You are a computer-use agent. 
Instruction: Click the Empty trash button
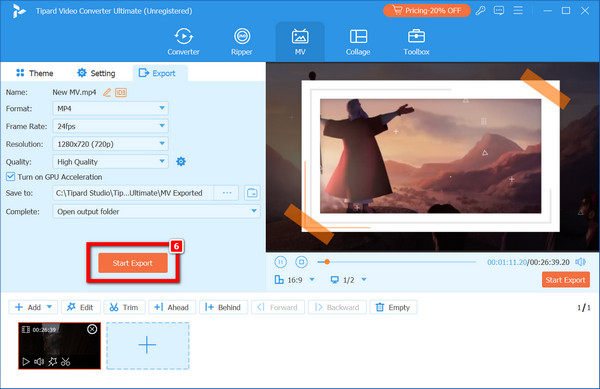[x=393, y=307]
